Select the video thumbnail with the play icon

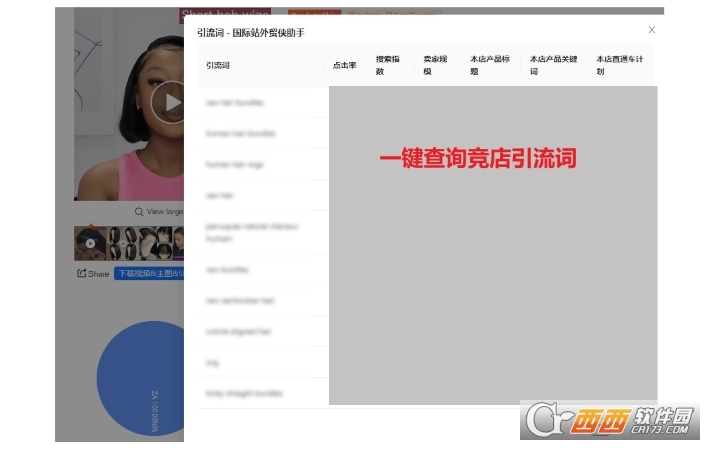(90, 243)
